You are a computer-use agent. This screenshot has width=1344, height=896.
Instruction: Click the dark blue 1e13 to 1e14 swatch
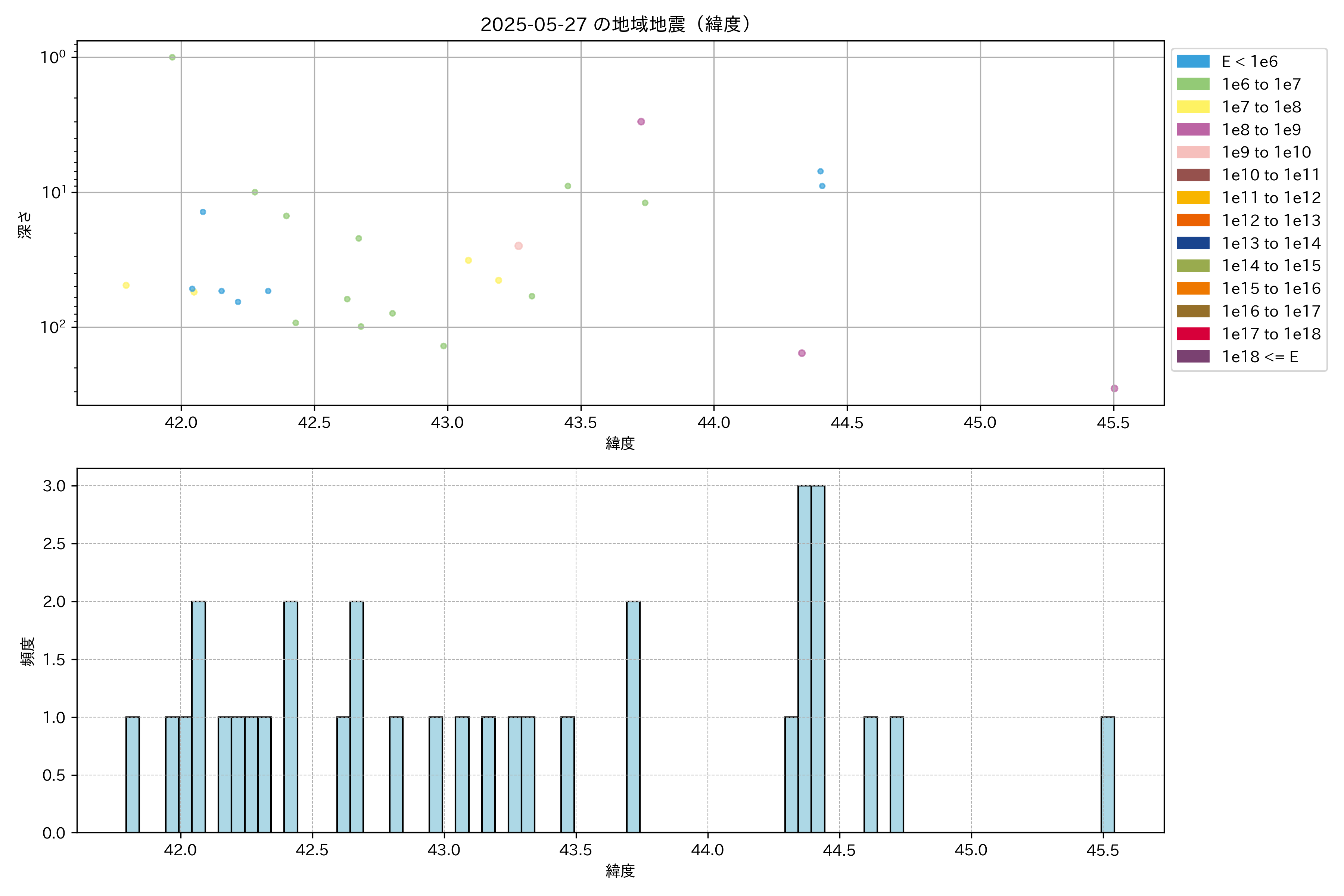tap(1193, 243)
